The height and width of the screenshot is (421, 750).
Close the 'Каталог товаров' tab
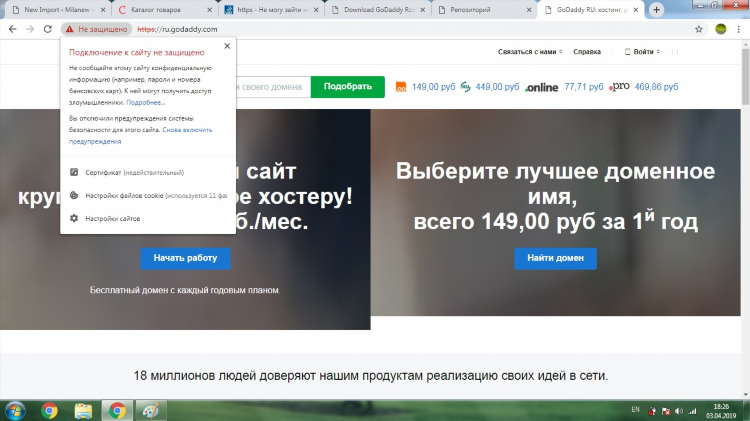coord(210,10)
